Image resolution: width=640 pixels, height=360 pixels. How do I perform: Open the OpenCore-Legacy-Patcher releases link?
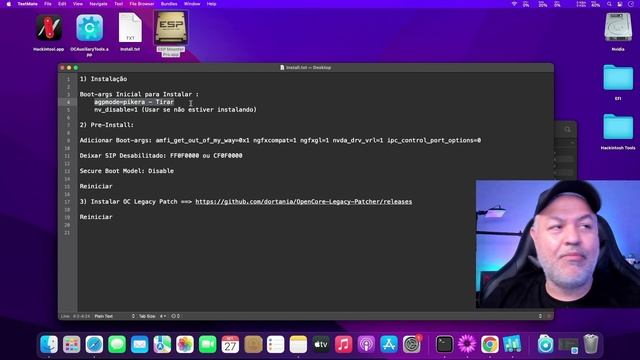(x=304, y=202)
